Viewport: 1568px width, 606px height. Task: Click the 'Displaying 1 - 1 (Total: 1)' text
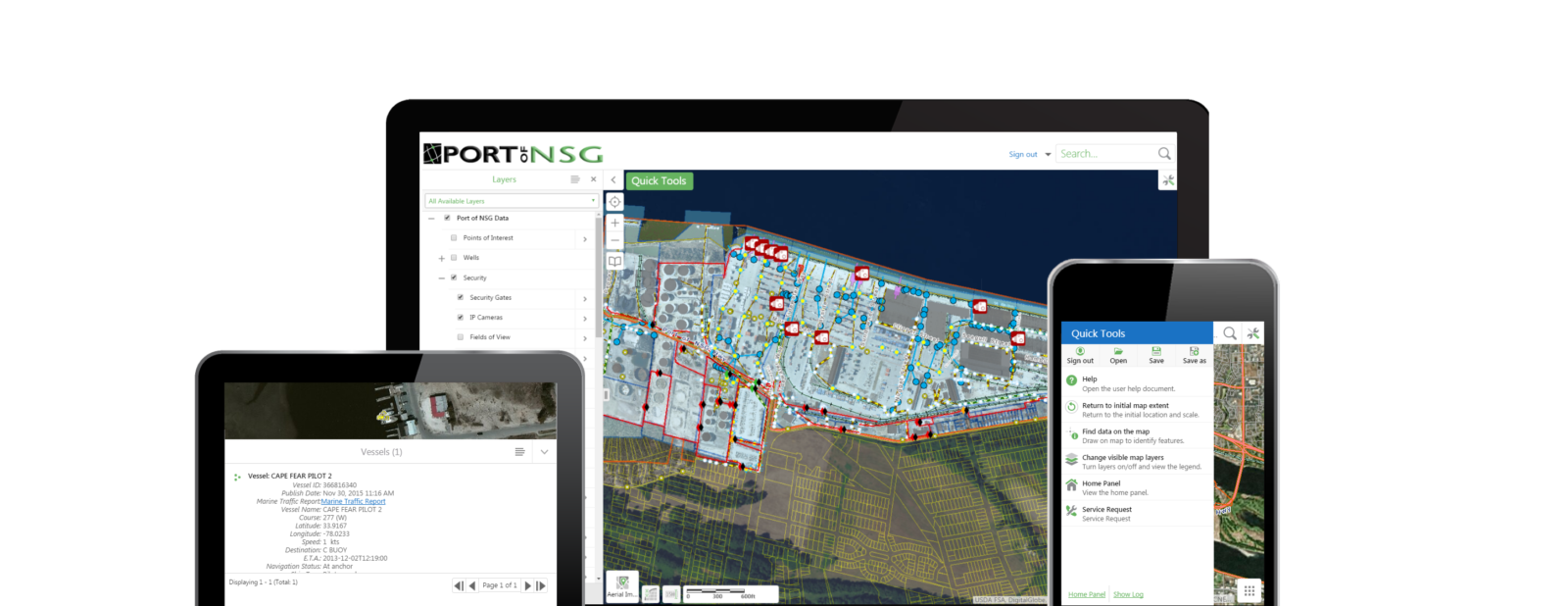point(263,582)
